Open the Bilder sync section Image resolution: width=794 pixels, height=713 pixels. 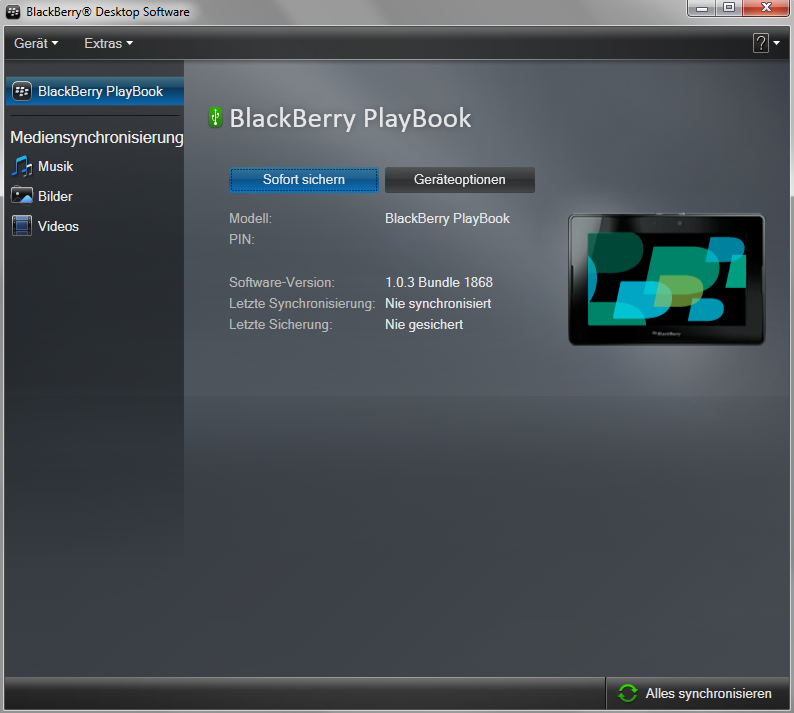(x=55, y=196)
